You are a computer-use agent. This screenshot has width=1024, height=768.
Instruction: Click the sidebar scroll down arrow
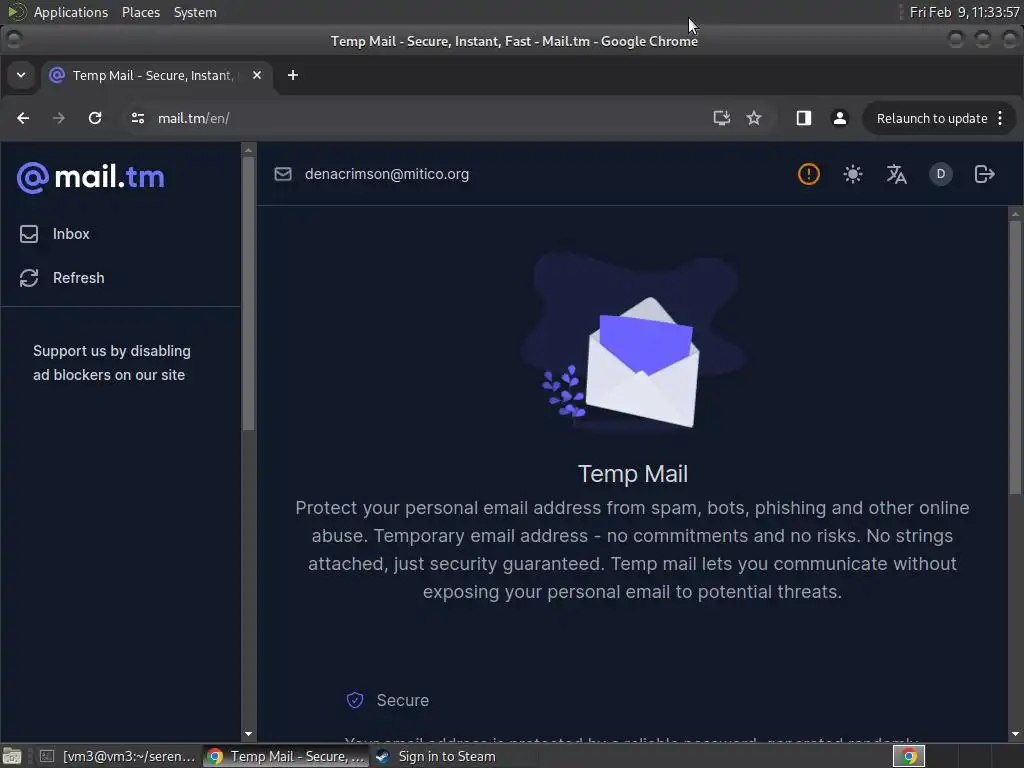pyautogui.click(x=248, y=734)
